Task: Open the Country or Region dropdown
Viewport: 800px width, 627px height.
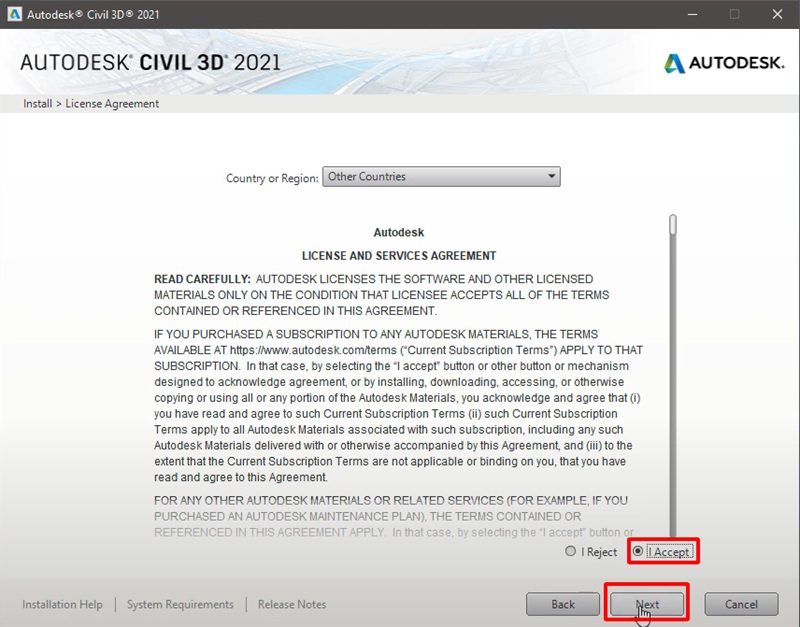Action: (441, 177)
